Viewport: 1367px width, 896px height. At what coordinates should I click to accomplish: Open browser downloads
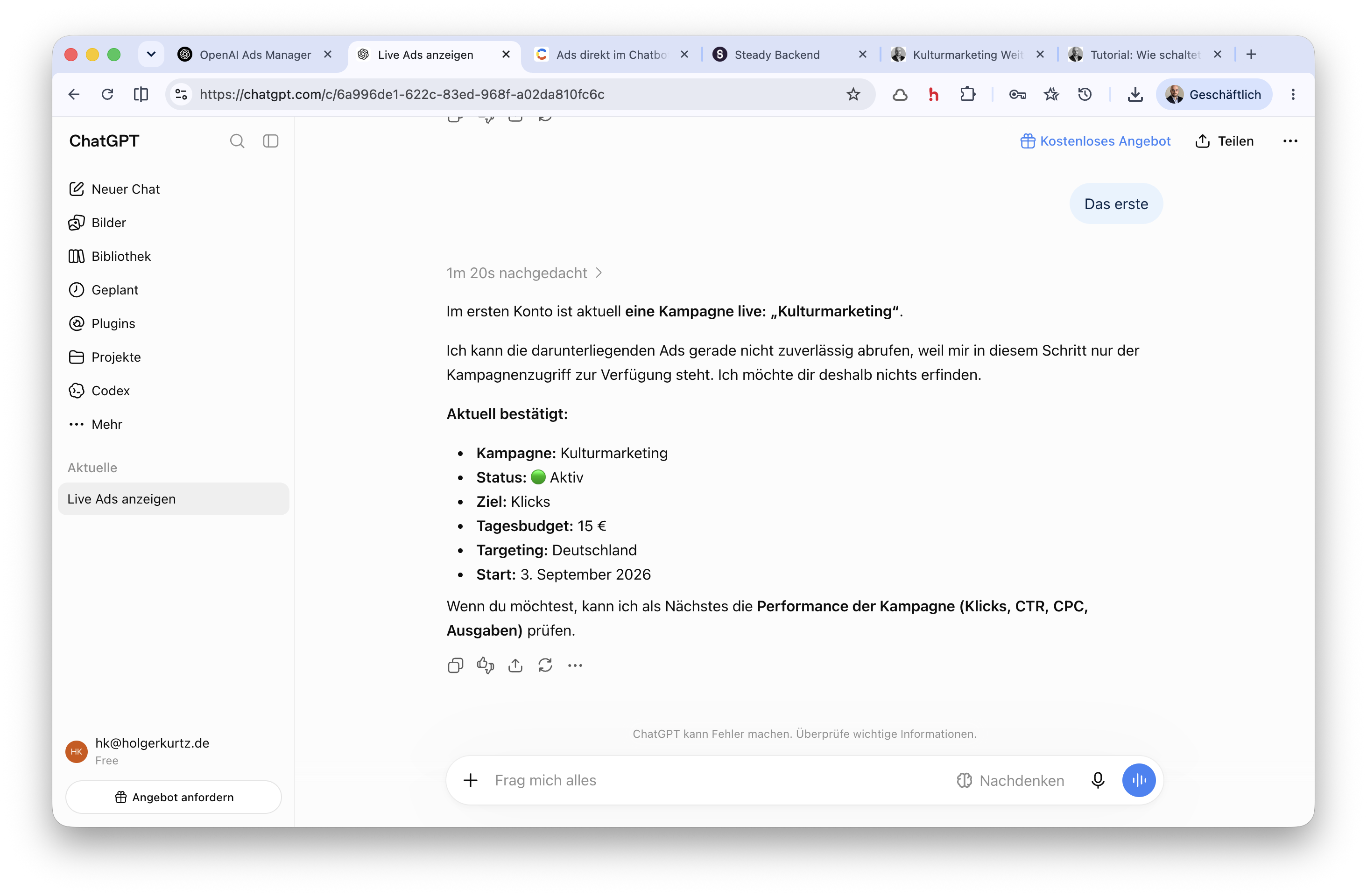1135,94
